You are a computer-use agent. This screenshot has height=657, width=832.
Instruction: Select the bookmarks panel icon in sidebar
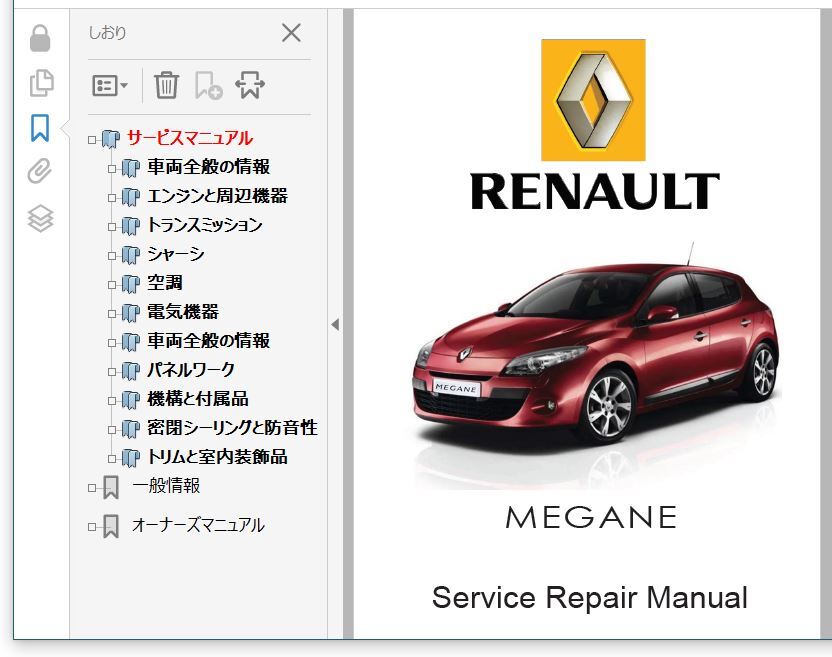40,128
